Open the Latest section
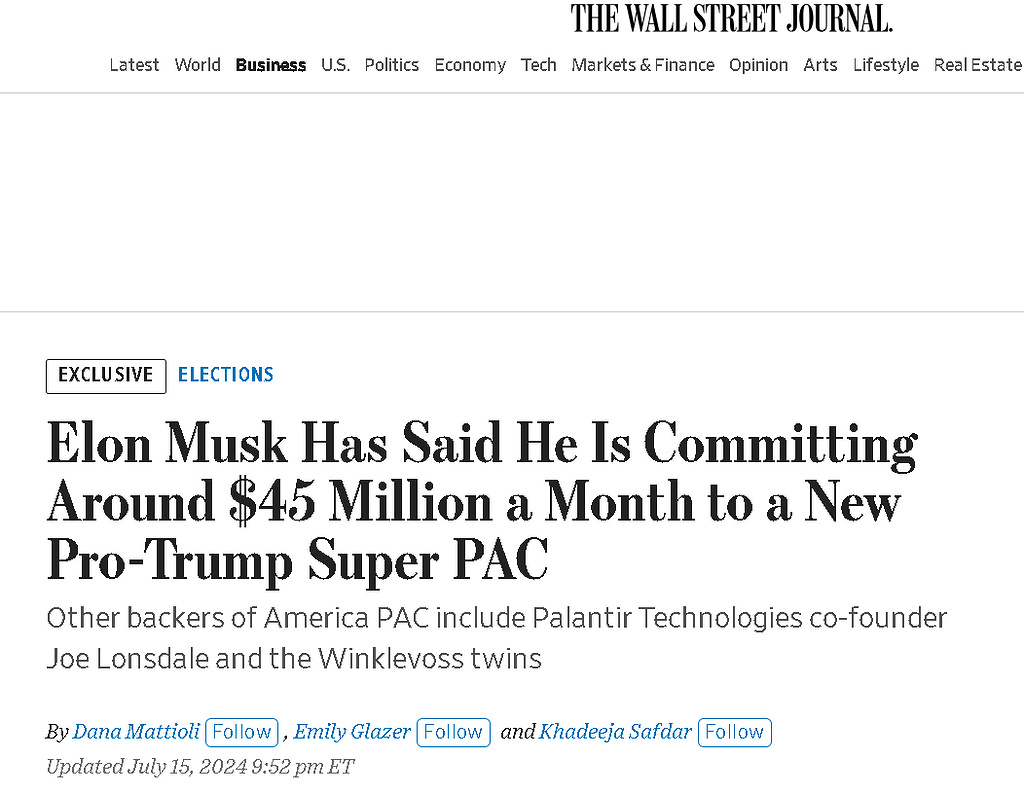Viewport: 1024px width, 794px height. [x=134, y=65]
